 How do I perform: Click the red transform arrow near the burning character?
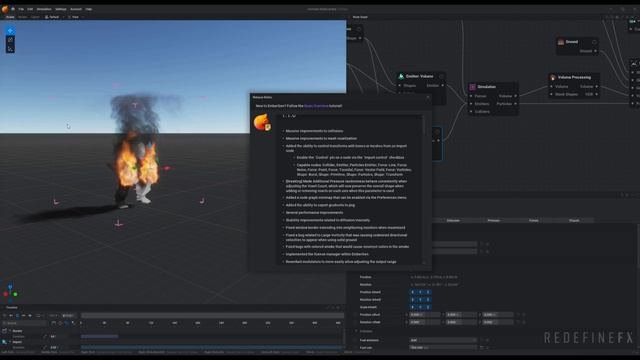click(x=166, y=168)
